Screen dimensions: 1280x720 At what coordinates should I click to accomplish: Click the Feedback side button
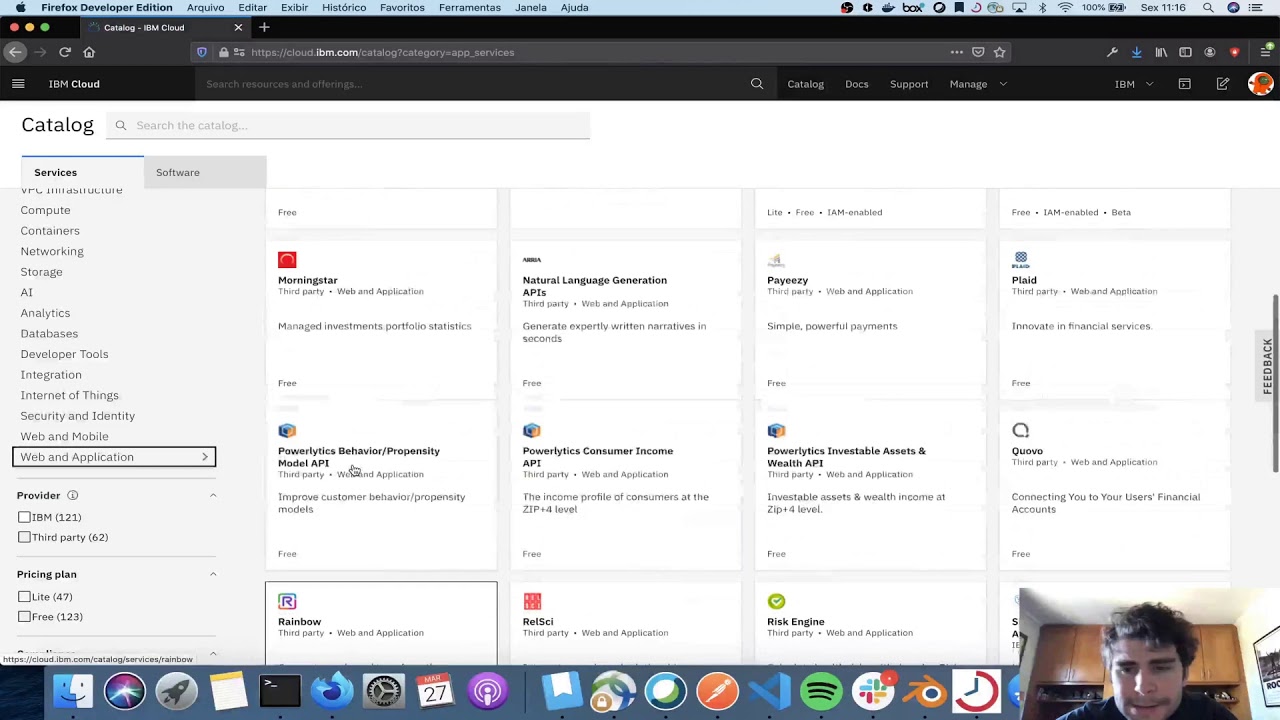1268,366
